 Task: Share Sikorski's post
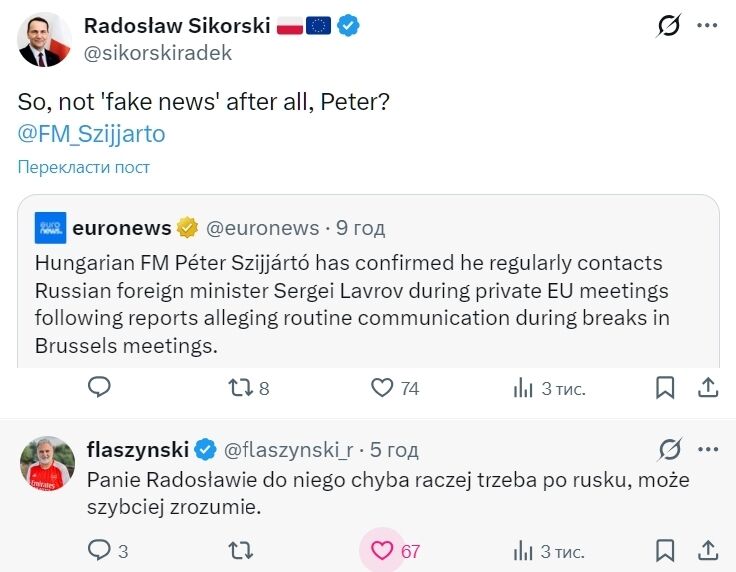coord(707,387)
